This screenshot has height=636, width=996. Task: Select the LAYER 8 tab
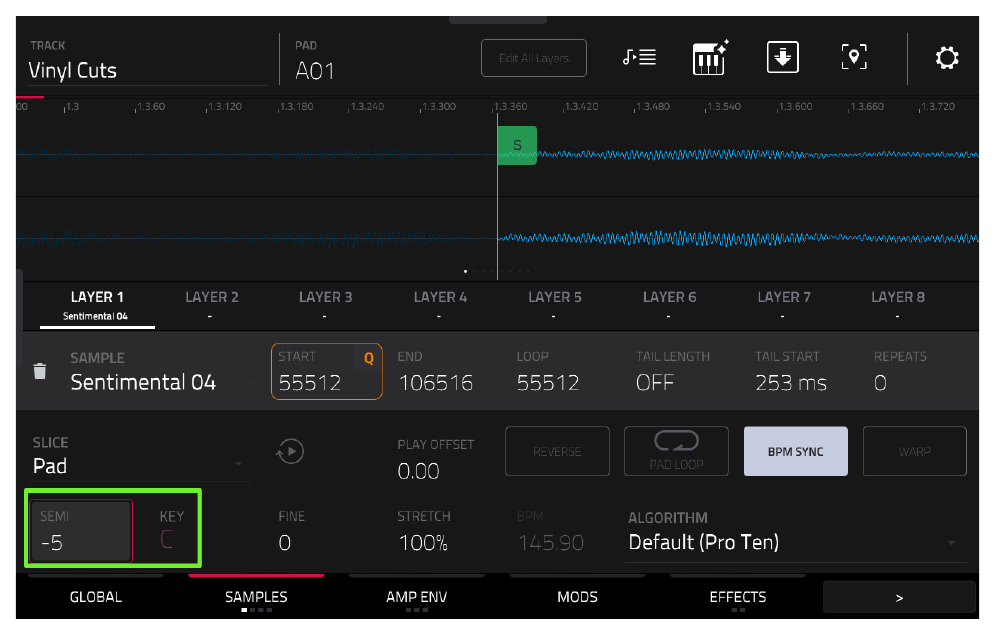(x=898, y=305)
